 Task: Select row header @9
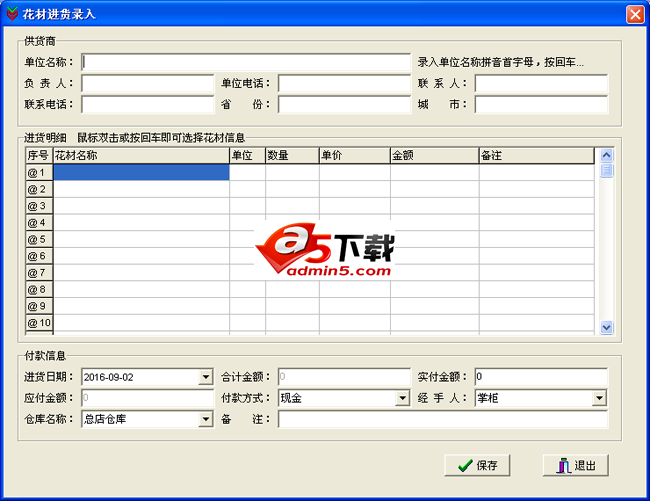pyautogui.click(x=39, y=306)
